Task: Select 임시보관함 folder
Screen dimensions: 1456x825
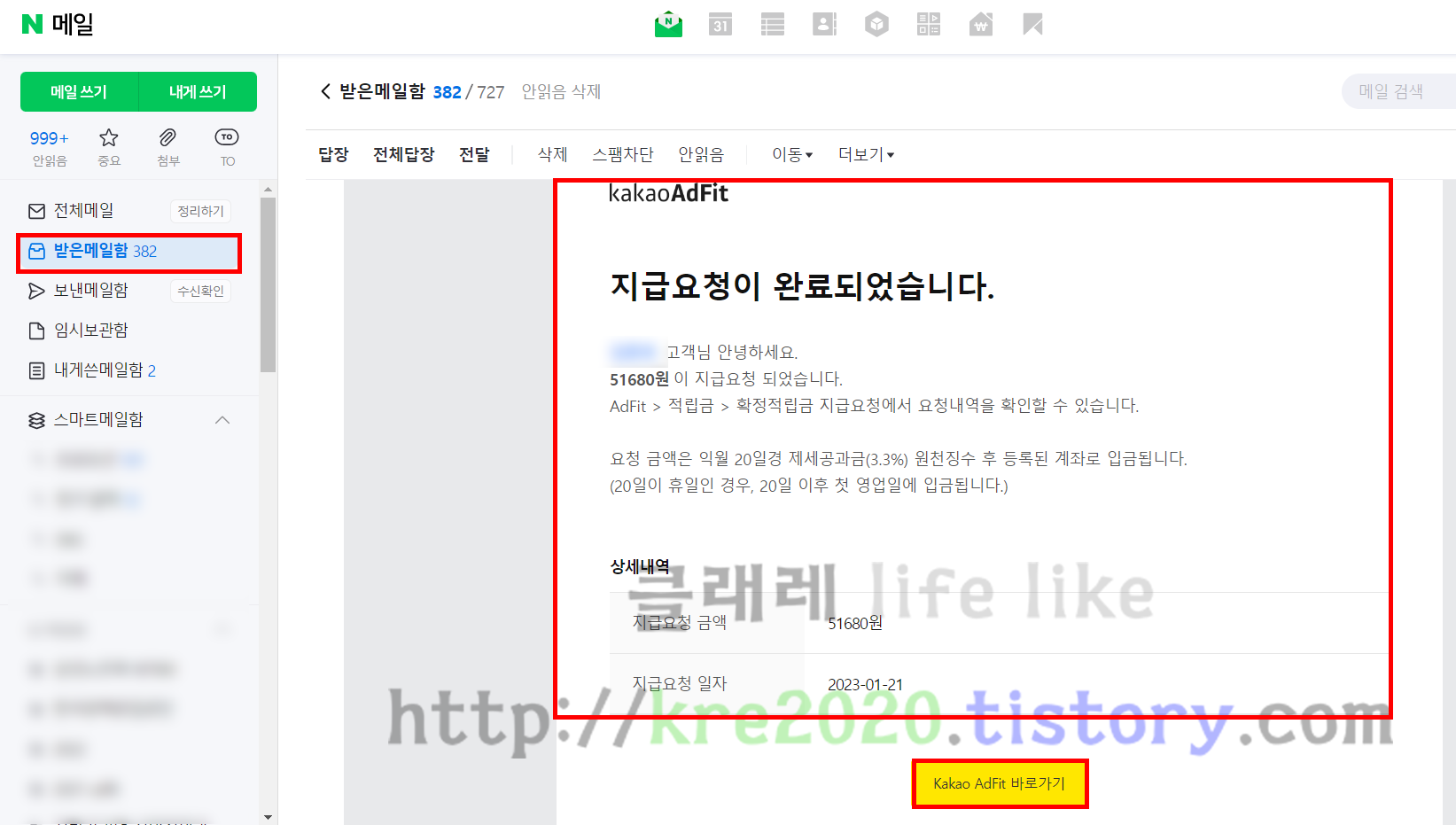Action: pyautogui.click(x=91, y=331)
